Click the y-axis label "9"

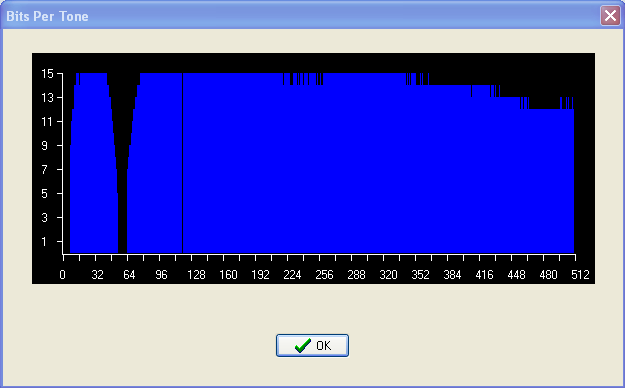pos(45,146)
